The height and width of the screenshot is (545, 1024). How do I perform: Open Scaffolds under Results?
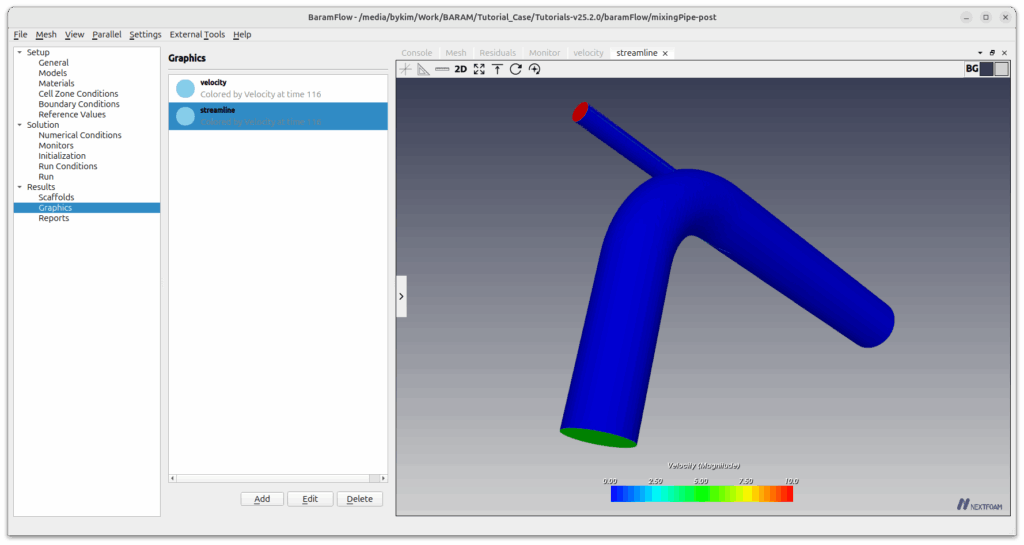click(56, 197)
